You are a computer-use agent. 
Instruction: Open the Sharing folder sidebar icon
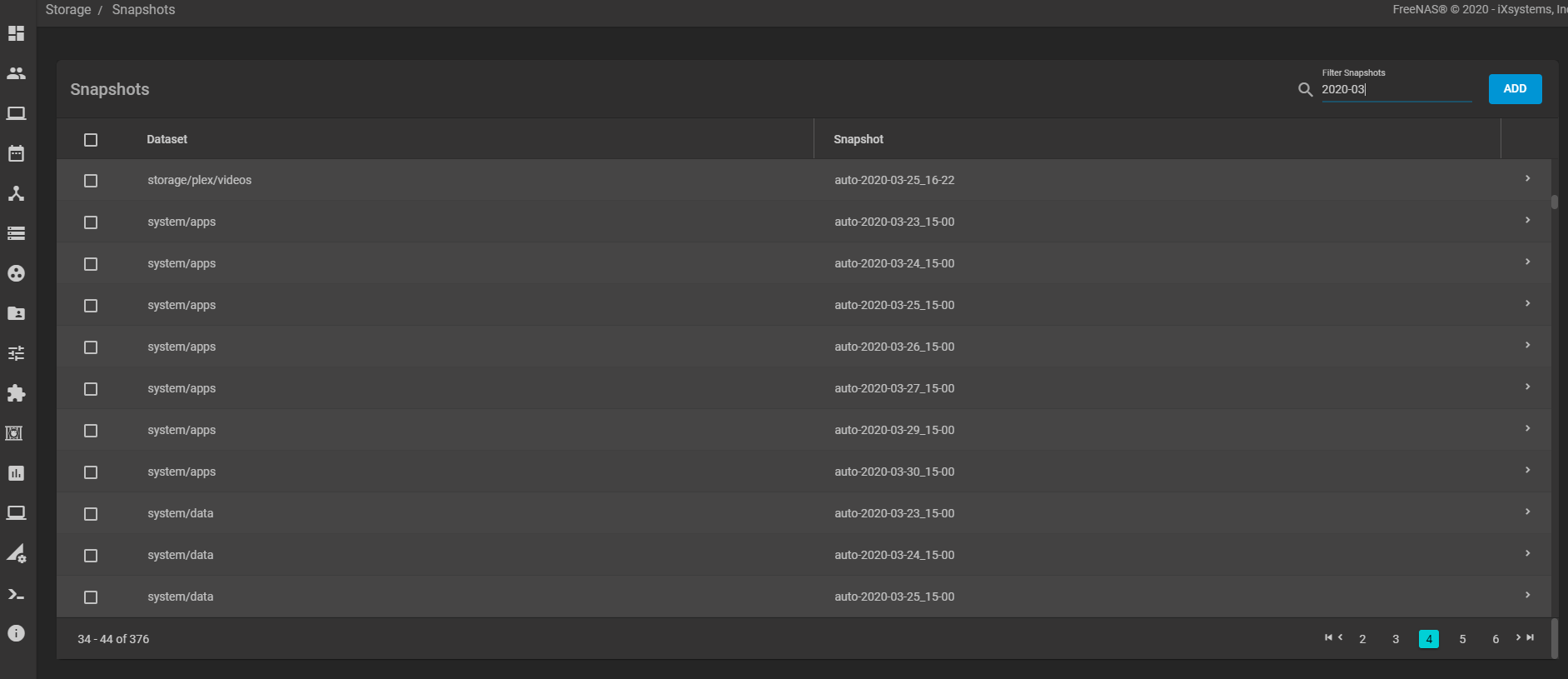(16, 313)
